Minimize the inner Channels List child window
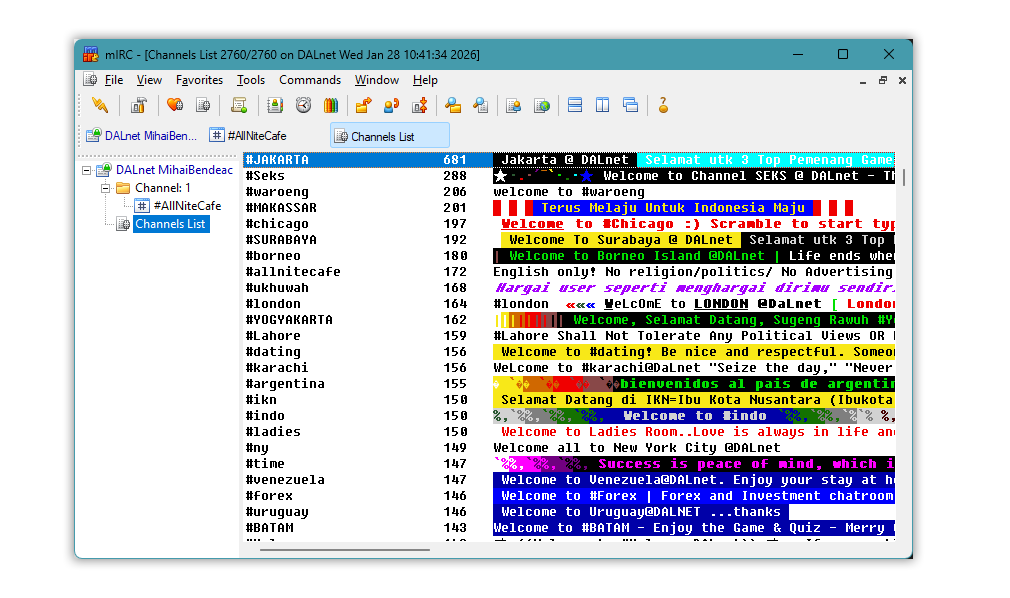The width and height of the screenshot is (1010, 598). click(862, 81)
